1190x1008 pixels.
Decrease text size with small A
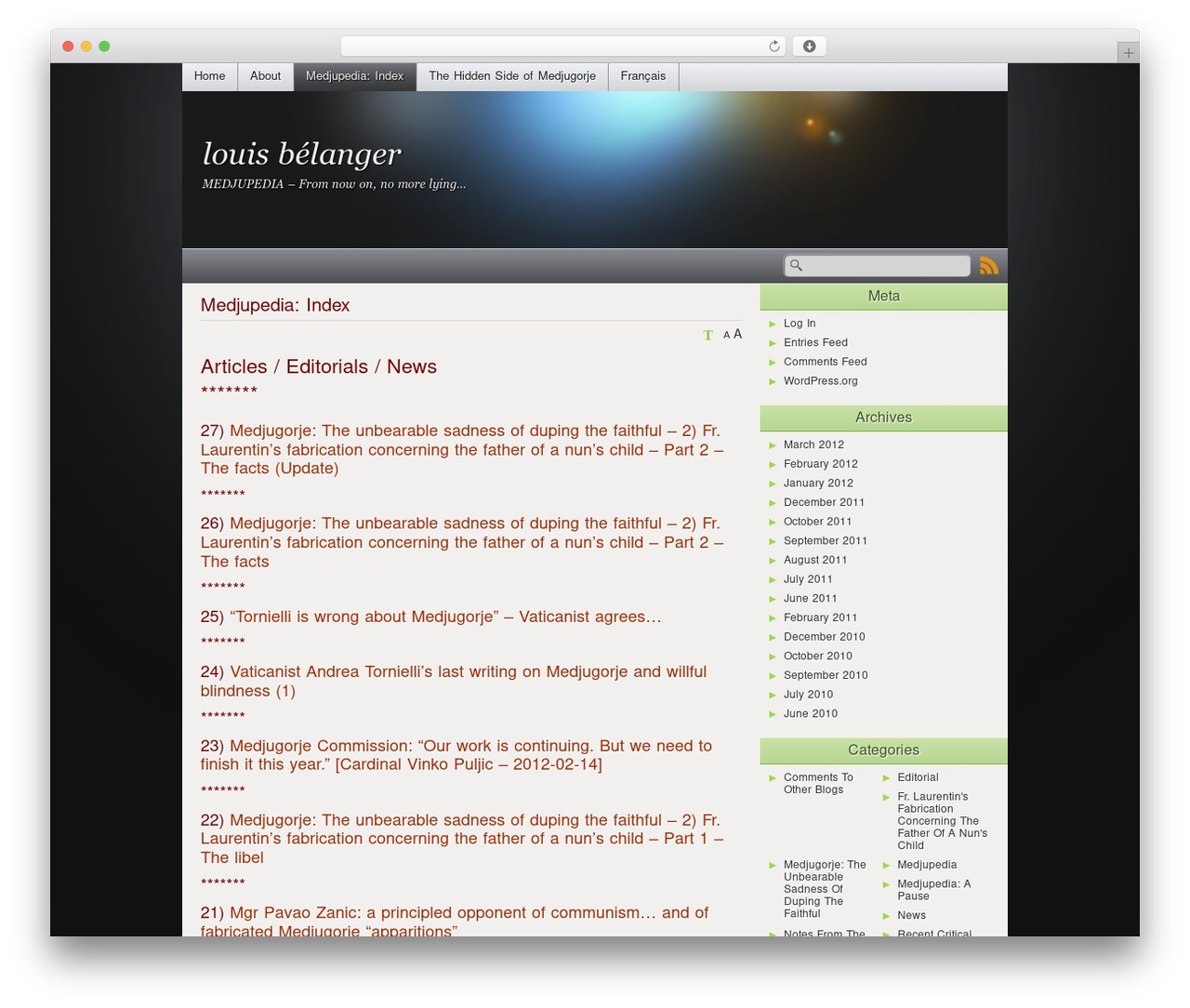pos(726,336)
